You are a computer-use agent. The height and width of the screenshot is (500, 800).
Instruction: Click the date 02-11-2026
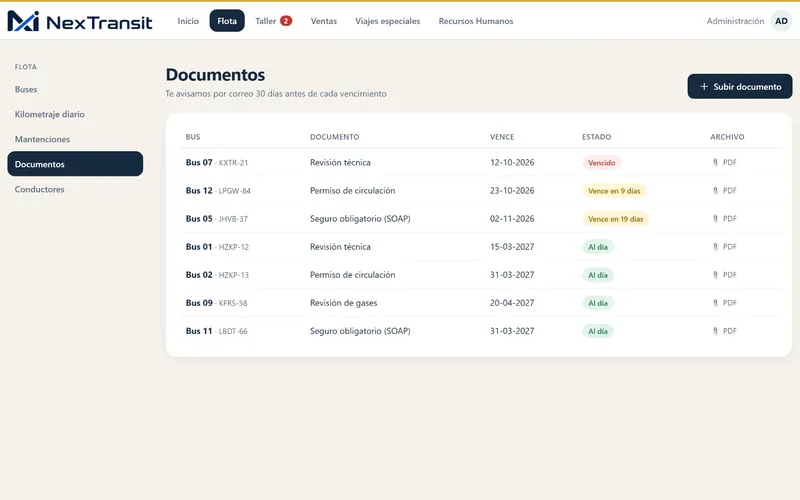pyautogui.click(x=512, y=218)
